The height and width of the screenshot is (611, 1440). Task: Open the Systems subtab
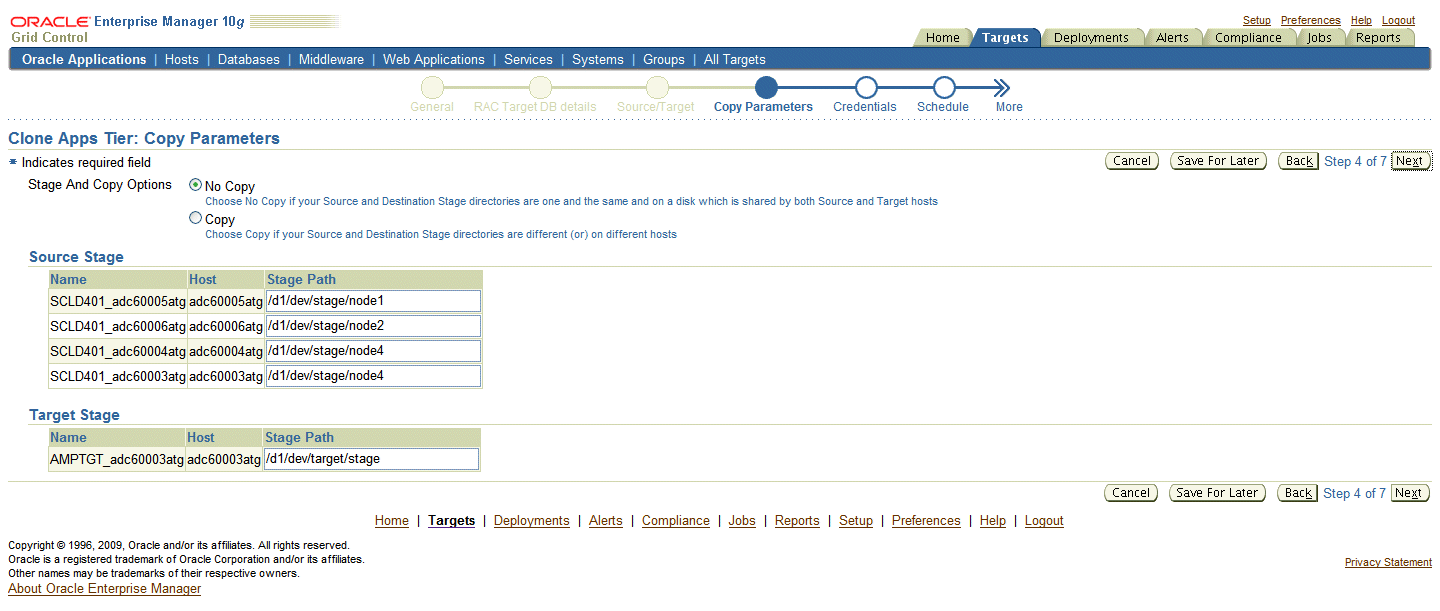(x=598, y=59)
